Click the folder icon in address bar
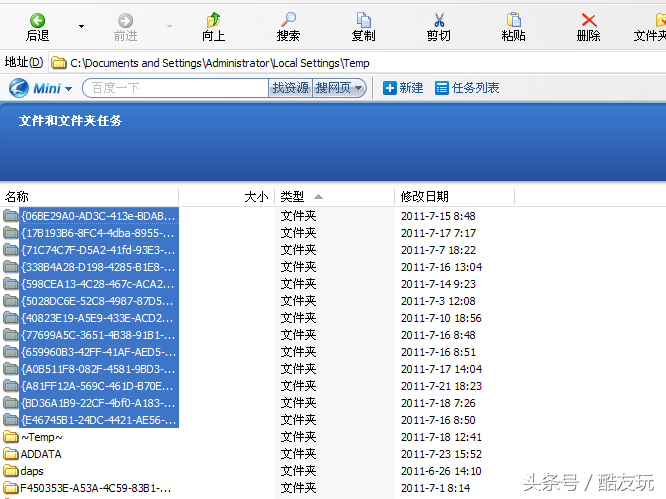The height and width of the screenshot is (499, 666). [x=59, y=63]
